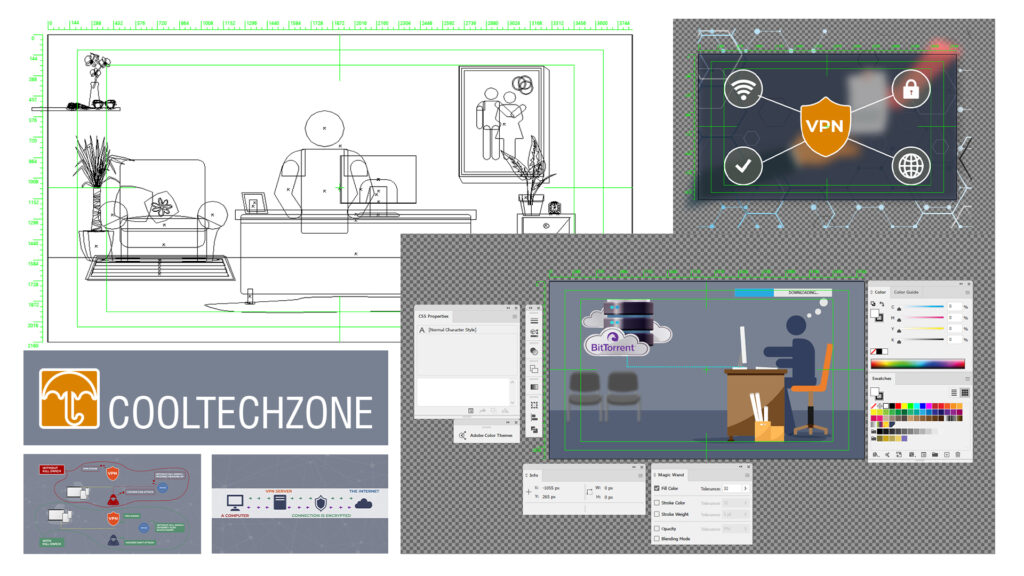
Task: Expand the Fill Color tolerance arrow
Action: 745,488
